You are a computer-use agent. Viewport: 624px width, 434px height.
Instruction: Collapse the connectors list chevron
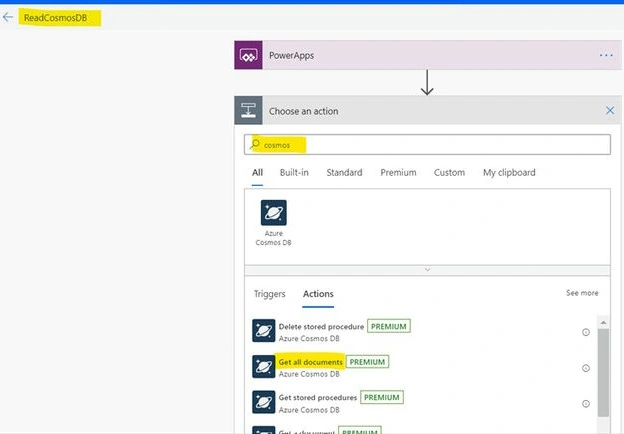[x=427, y=270]
